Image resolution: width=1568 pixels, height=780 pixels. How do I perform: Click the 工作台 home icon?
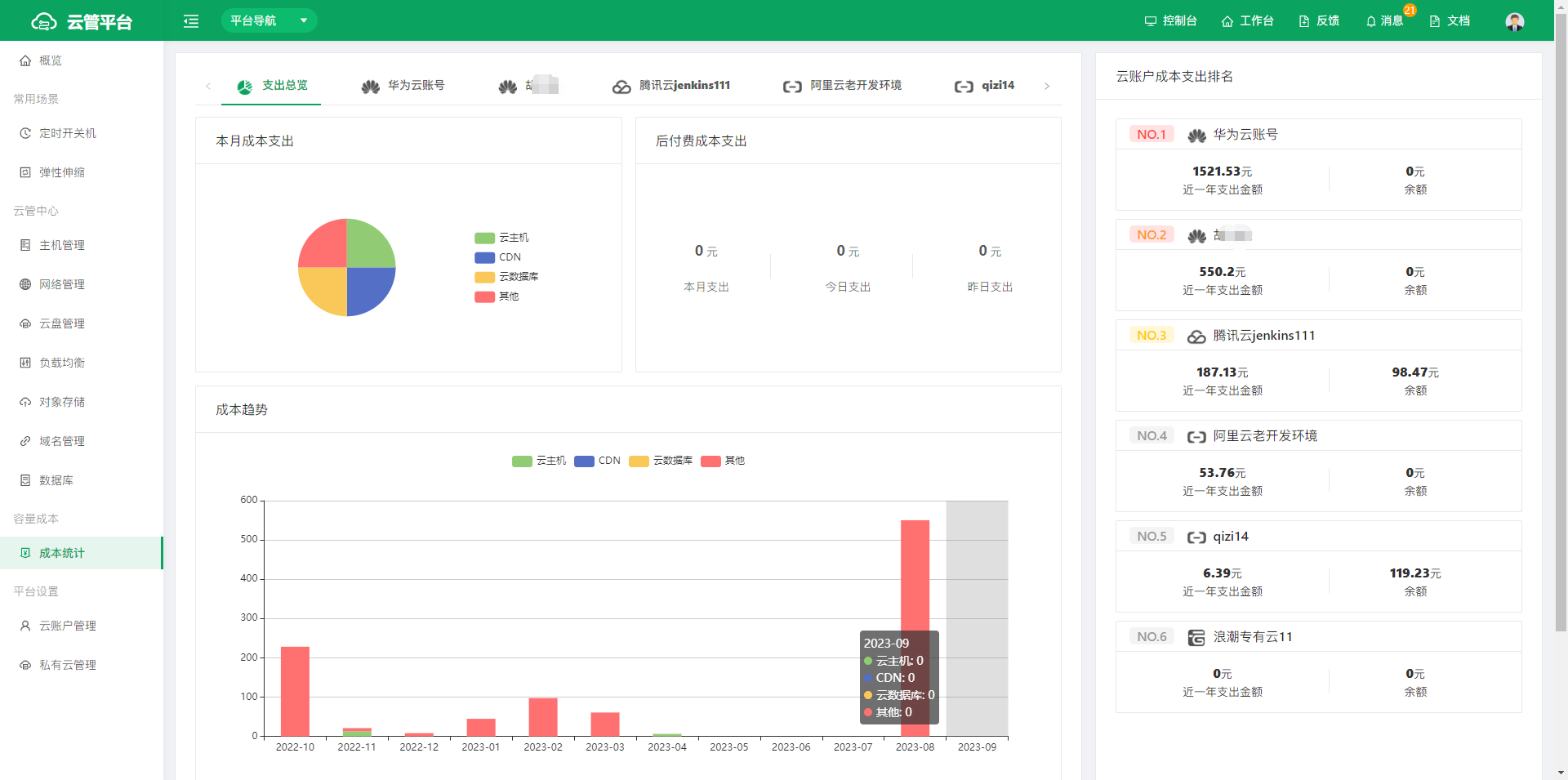(x=1227, y=21)
